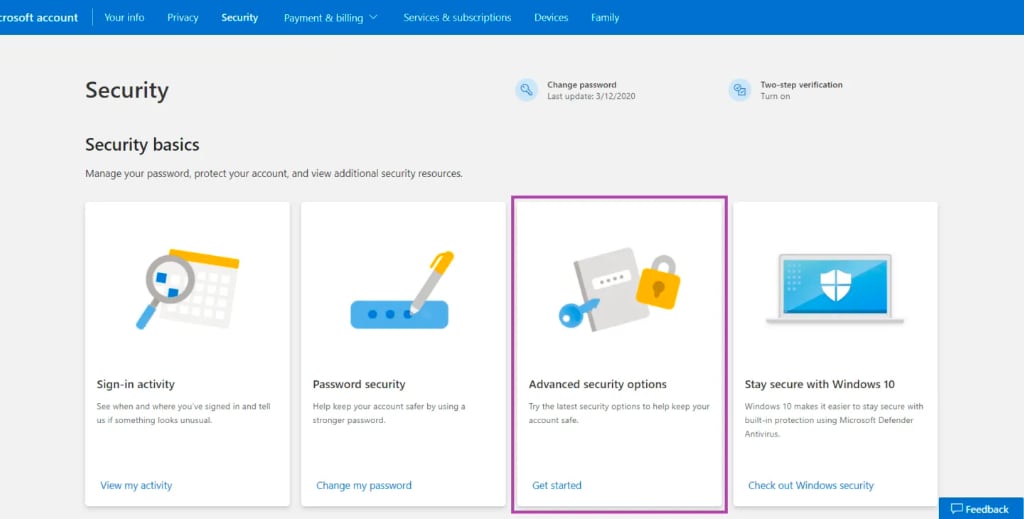
Task: Click the Change my password link
Action: point(364,485)
